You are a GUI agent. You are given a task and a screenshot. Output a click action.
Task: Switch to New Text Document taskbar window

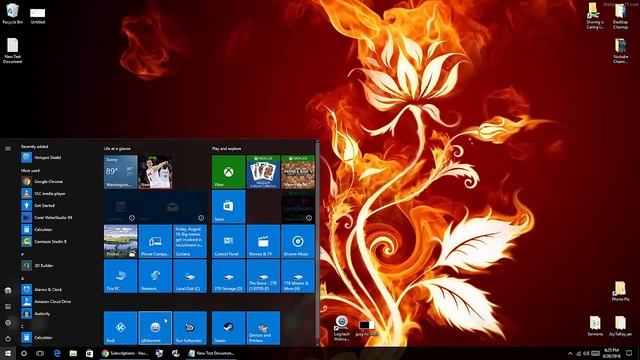pos(211,353)
